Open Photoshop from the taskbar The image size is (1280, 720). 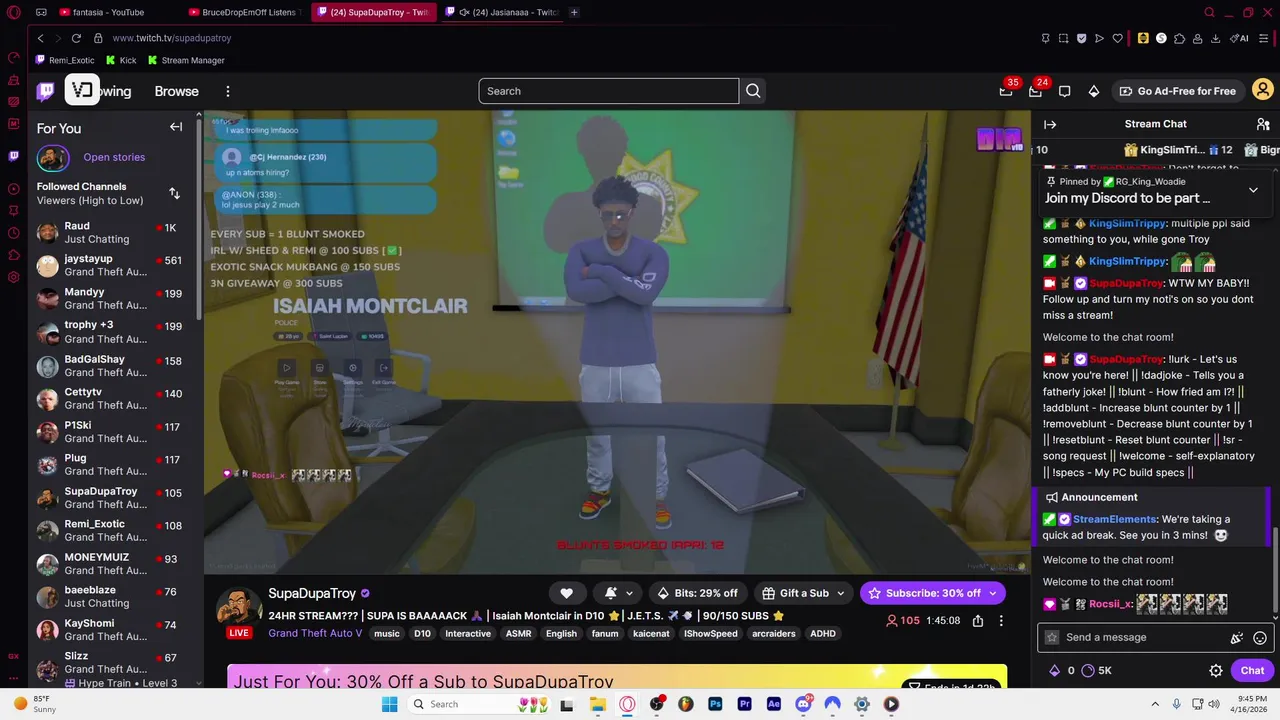coord(715,704)
